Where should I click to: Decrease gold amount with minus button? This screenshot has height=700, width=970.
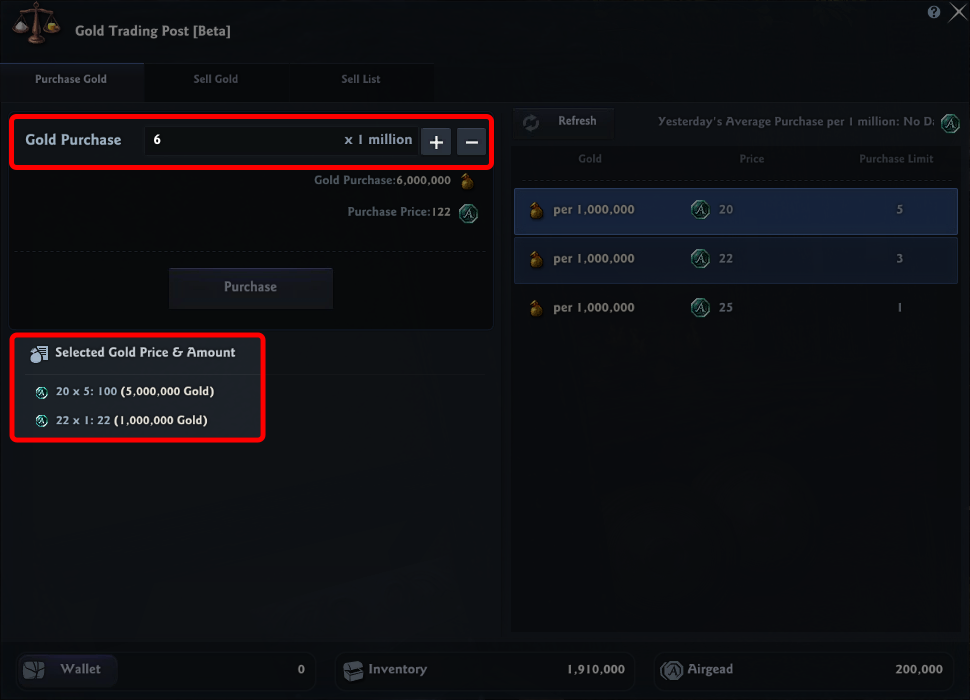pos(471,142)
